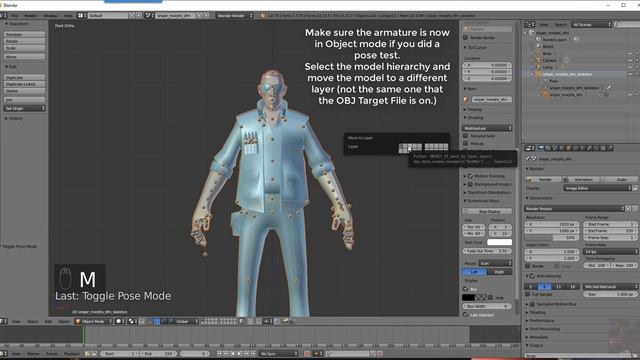Toggle the highlighted translate manipulator icon

click(157, 322)
